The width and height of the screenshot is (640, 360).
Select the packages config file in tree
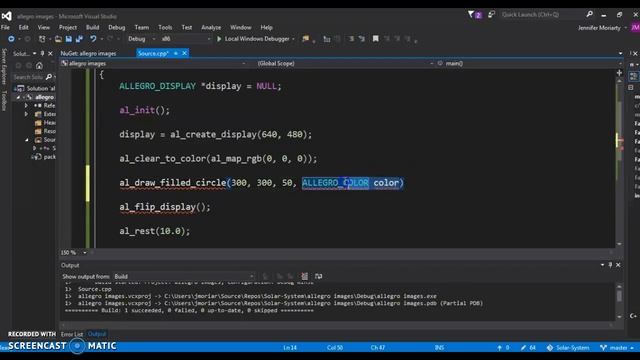44,157
